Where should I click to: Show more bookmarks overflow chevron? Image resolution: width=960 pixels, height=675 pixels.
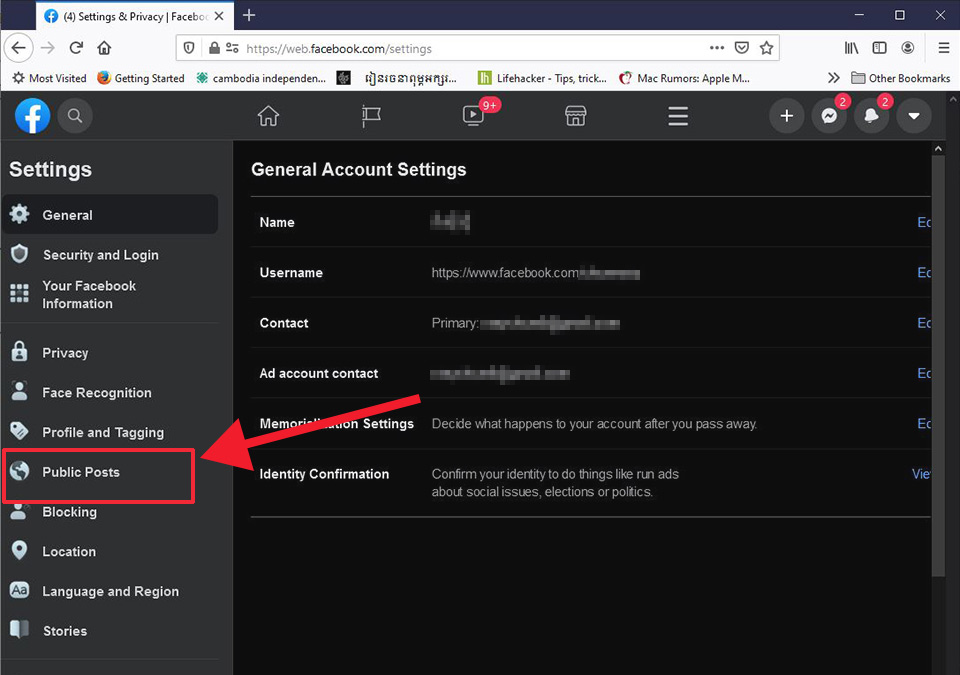click(x=833, y=78)
